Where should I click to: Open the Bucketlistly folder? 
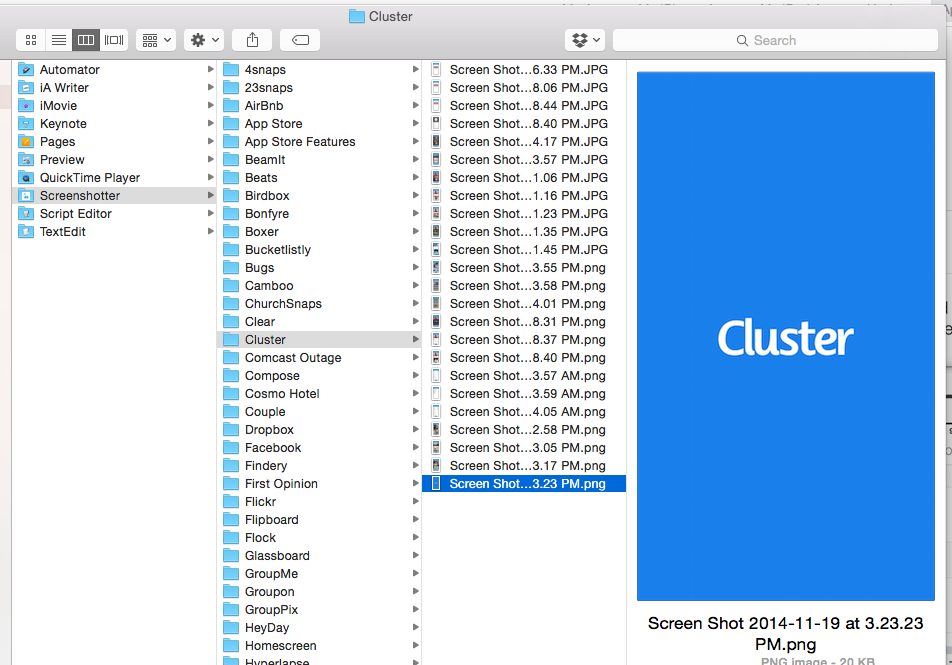point(319,250)
